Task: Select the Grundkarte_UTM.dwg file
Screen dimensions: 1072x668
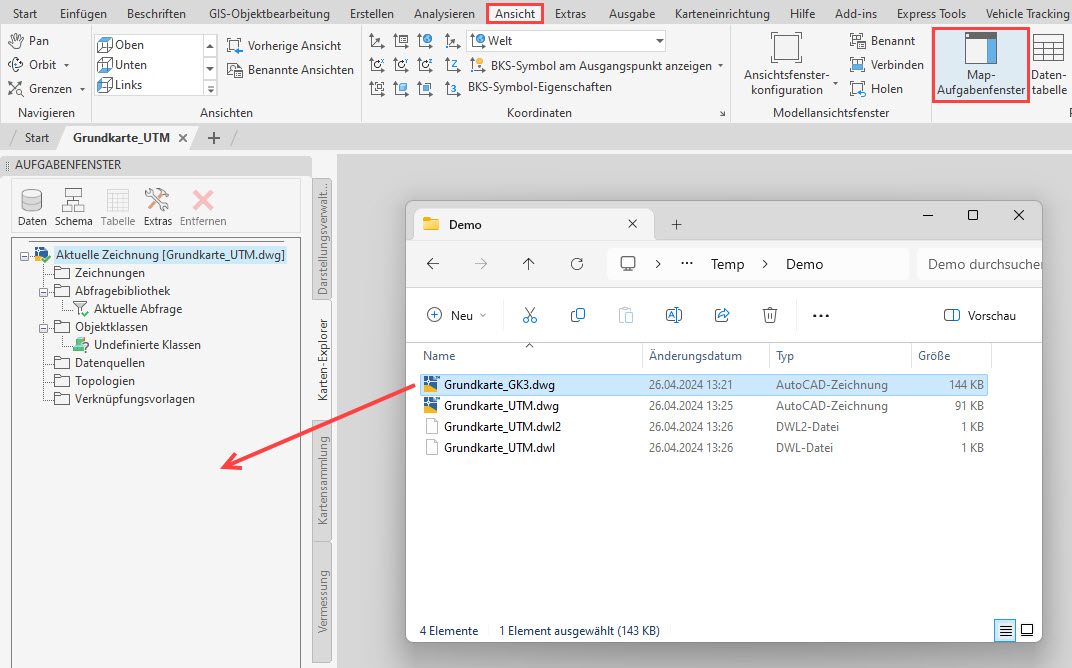Action: [x=501, y=406]
